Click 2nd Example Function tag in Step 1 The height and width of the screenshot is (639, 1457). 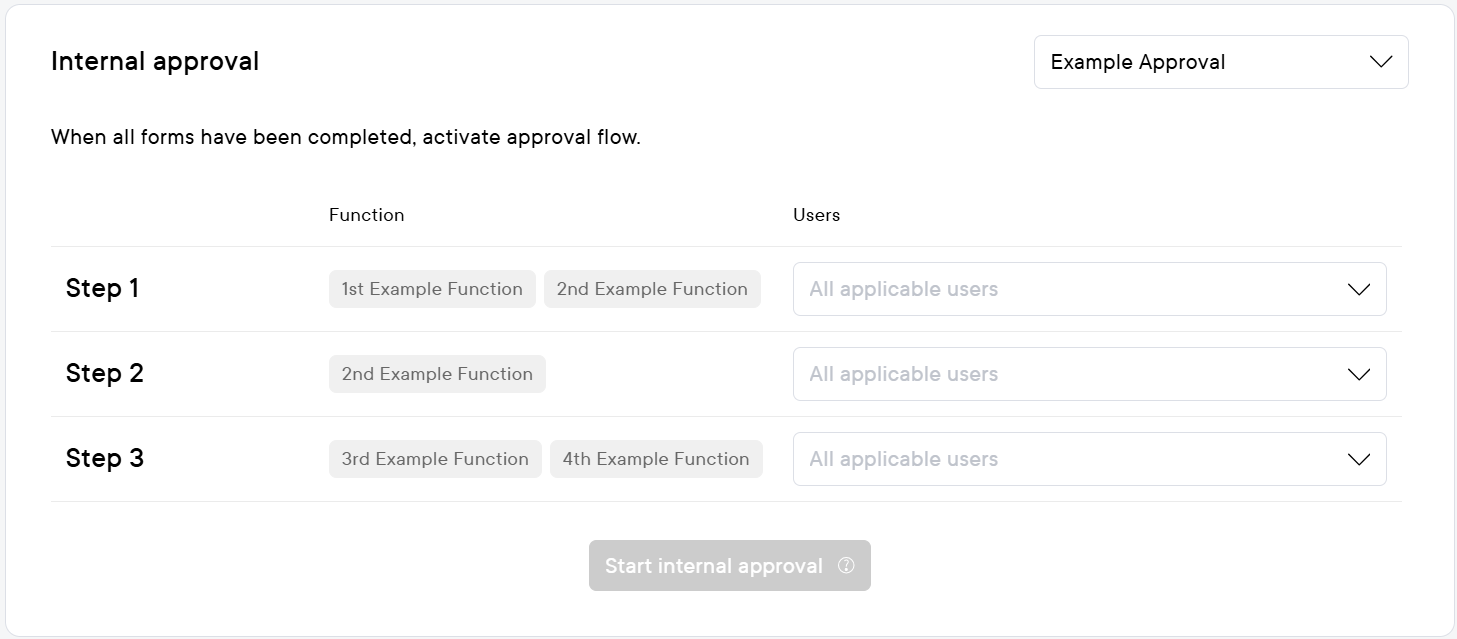(x=652, y=289)
